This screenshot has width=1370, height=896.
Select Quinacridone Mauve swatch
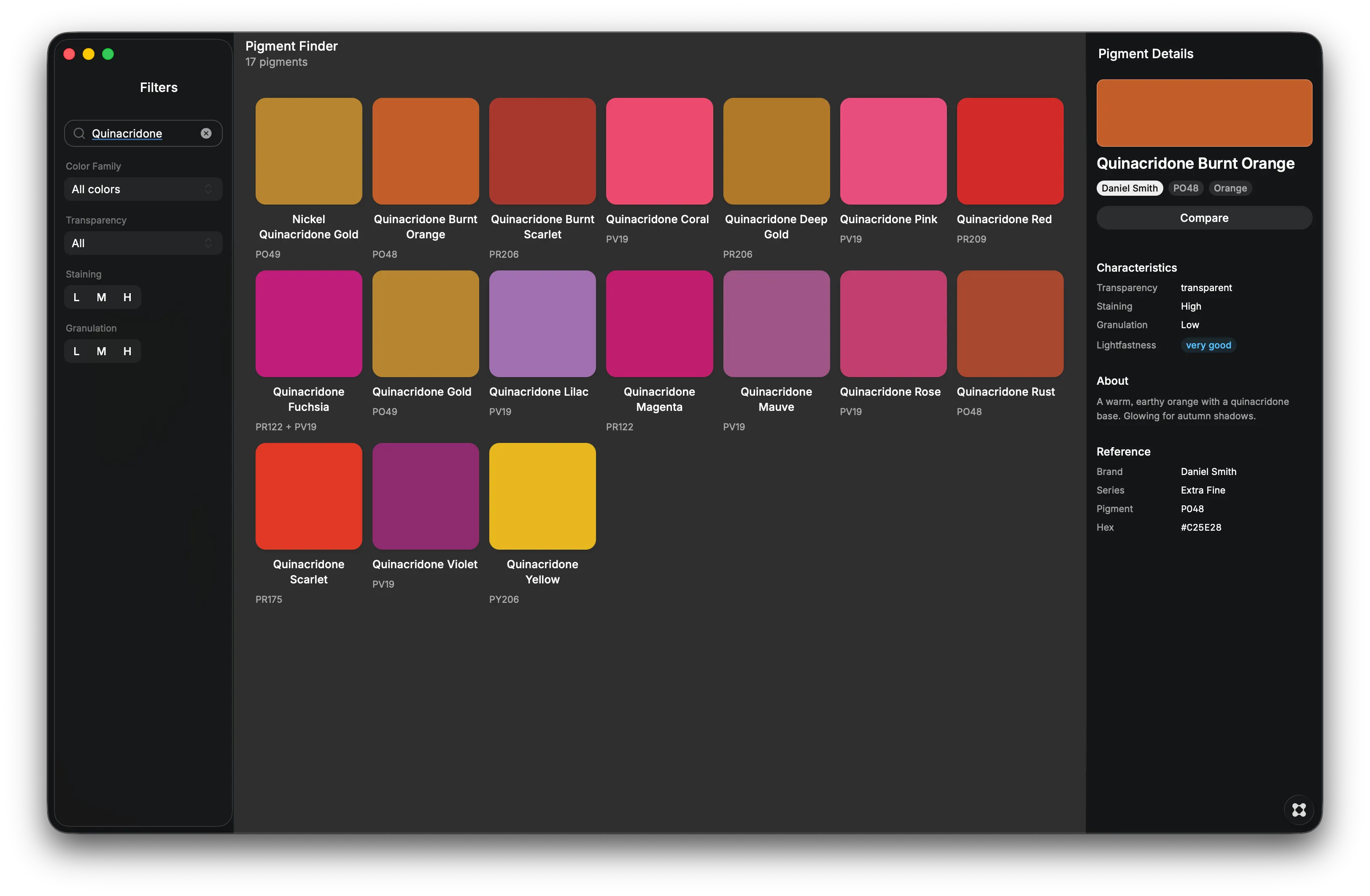776,324
